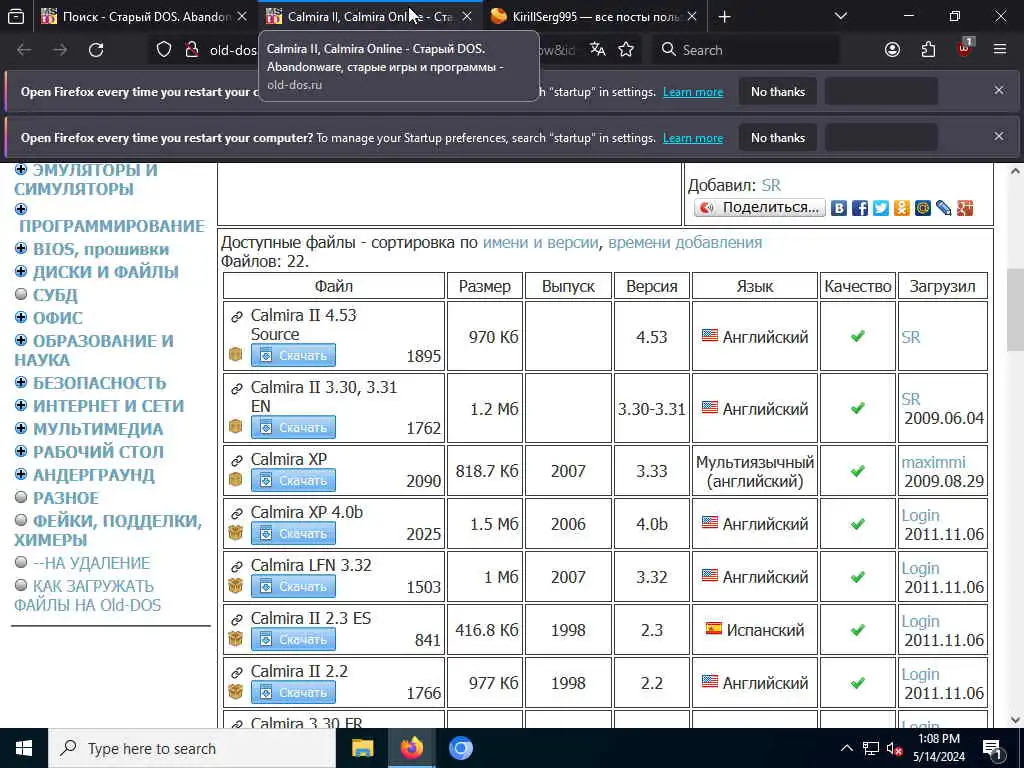This screenshot has height=768, width=1024.
Task: Click the package icon in Calmira LFN 3.32 row
Action: tap(235, 586)
